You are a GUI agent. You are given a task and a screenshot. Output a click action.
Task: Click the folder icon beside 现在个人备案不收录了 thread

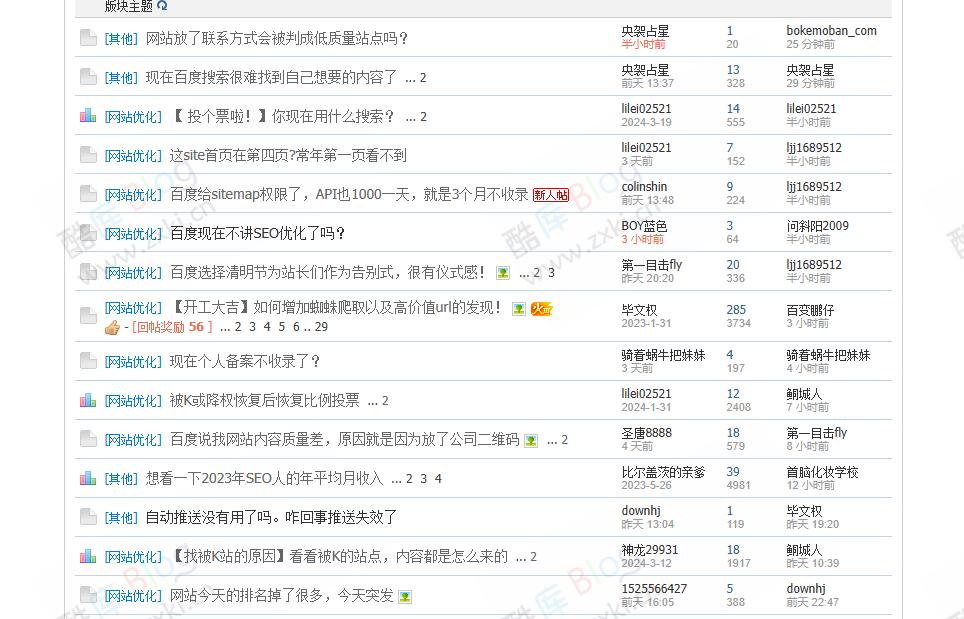pos(88,361)
